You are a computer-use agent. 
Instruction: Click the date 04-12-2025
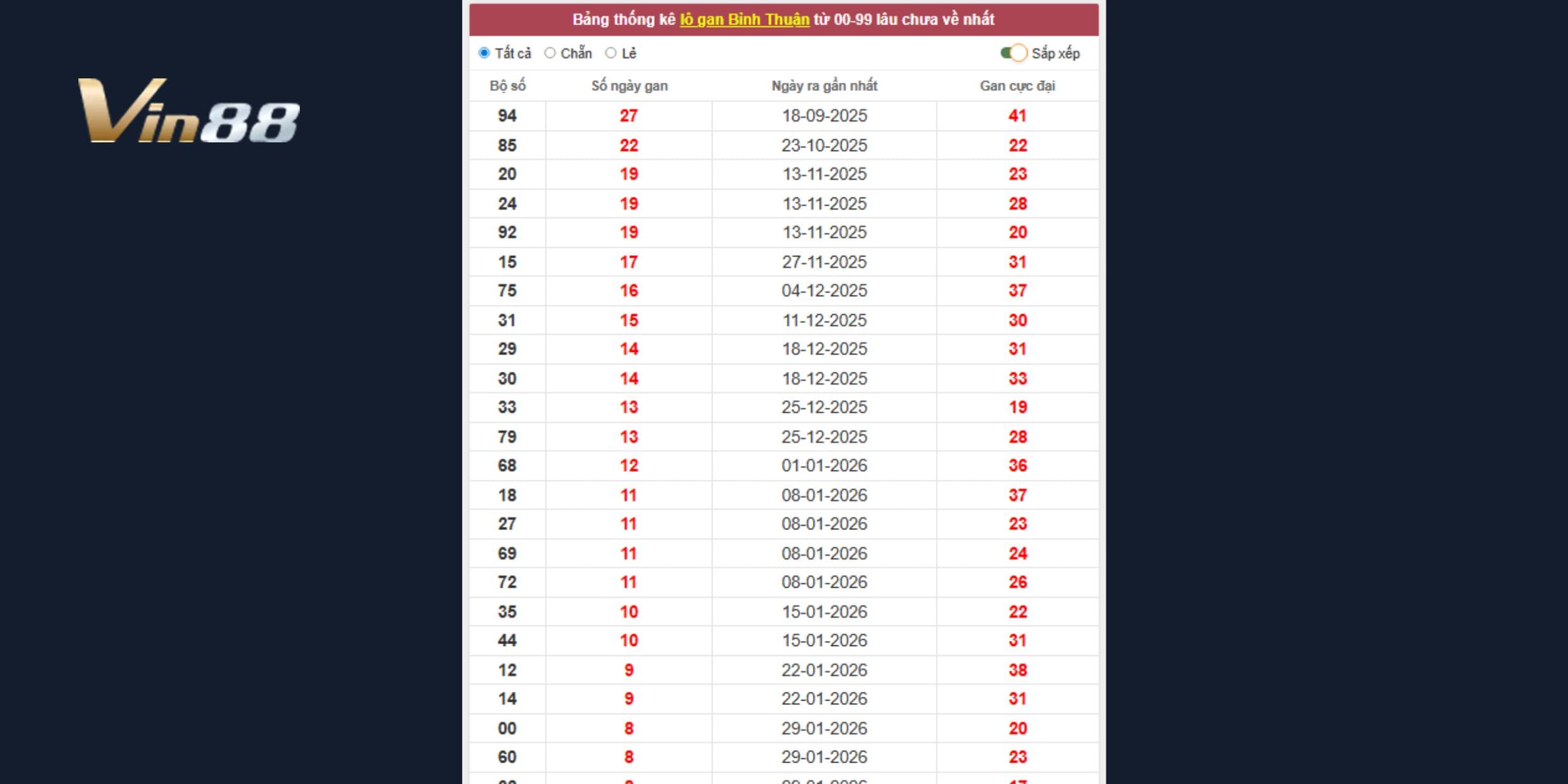pos(824,291)
